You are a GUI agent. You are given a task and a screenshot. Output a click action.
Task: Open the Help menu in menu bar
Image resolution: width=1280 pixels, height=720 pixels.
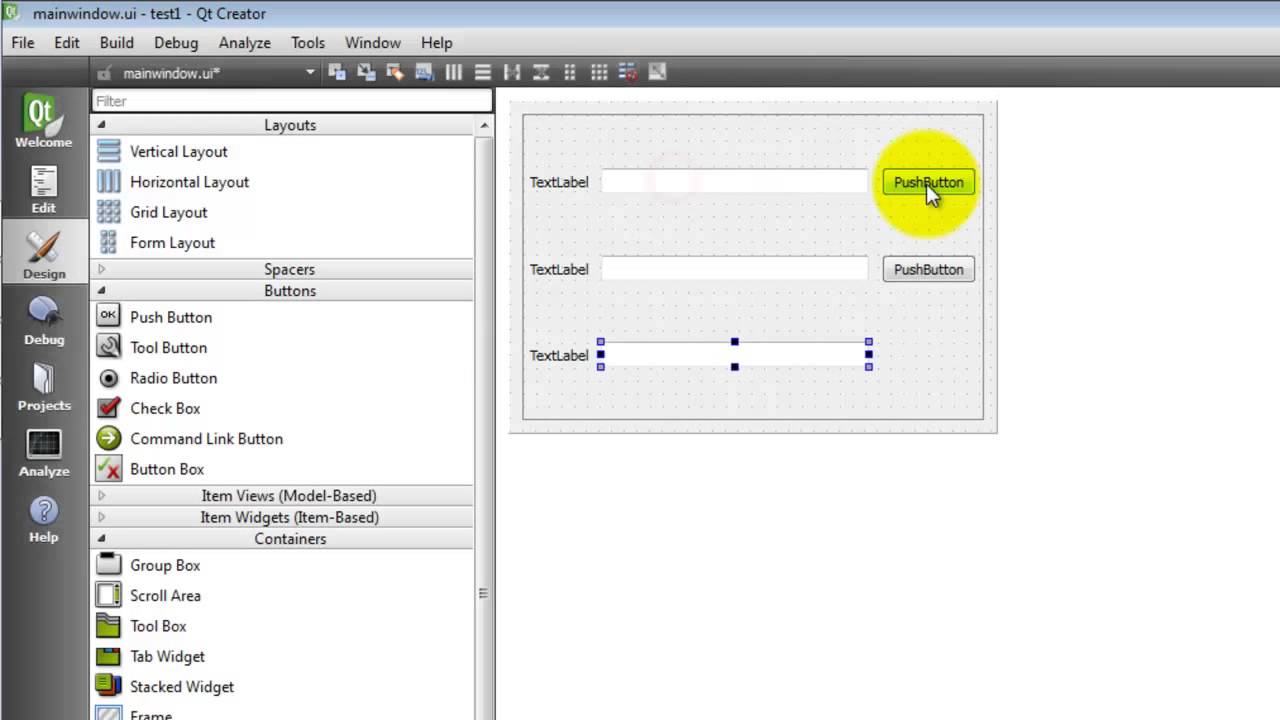coord(437,43)
